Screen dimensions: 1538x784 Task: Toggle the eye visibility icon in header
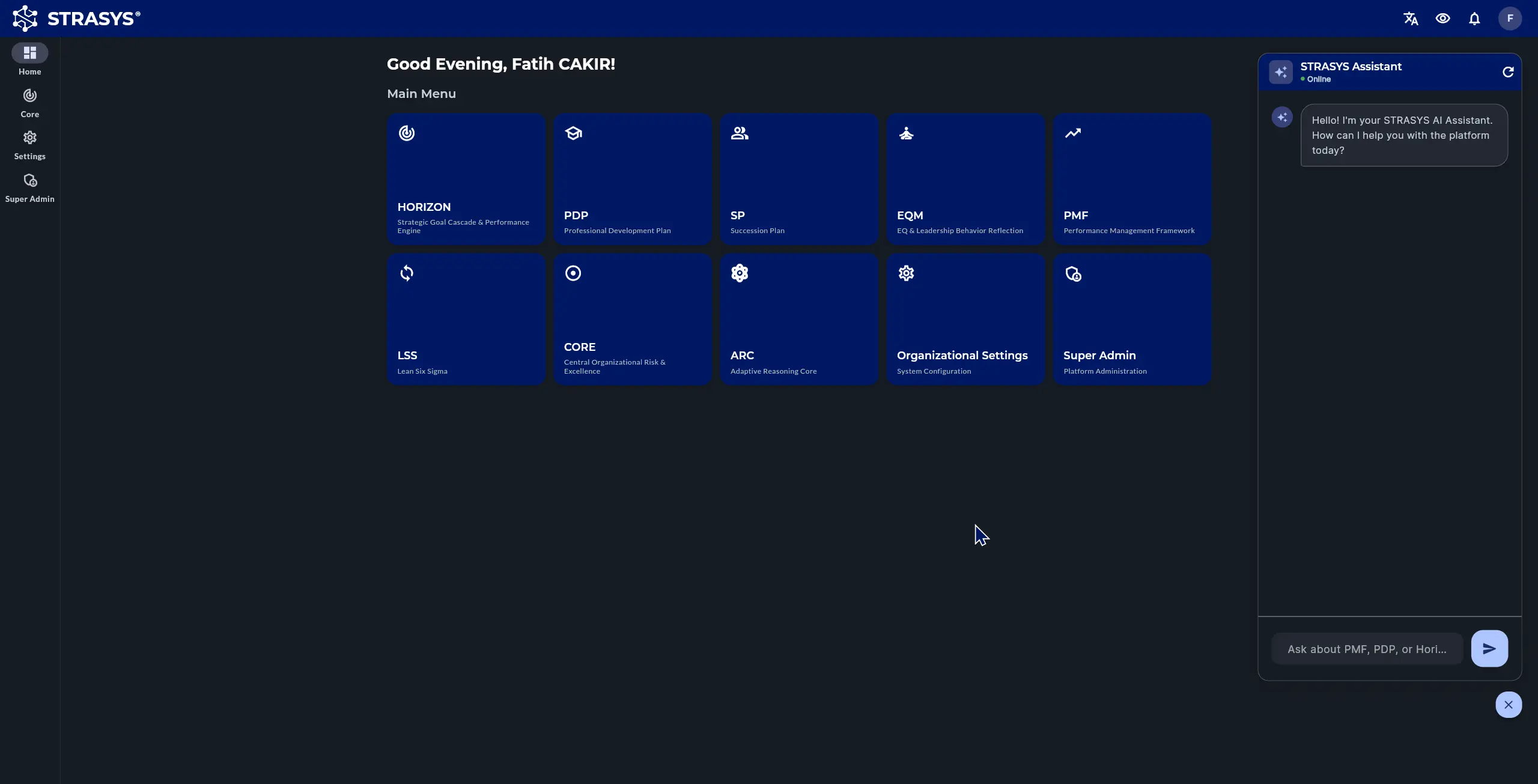coord(1442,19)
